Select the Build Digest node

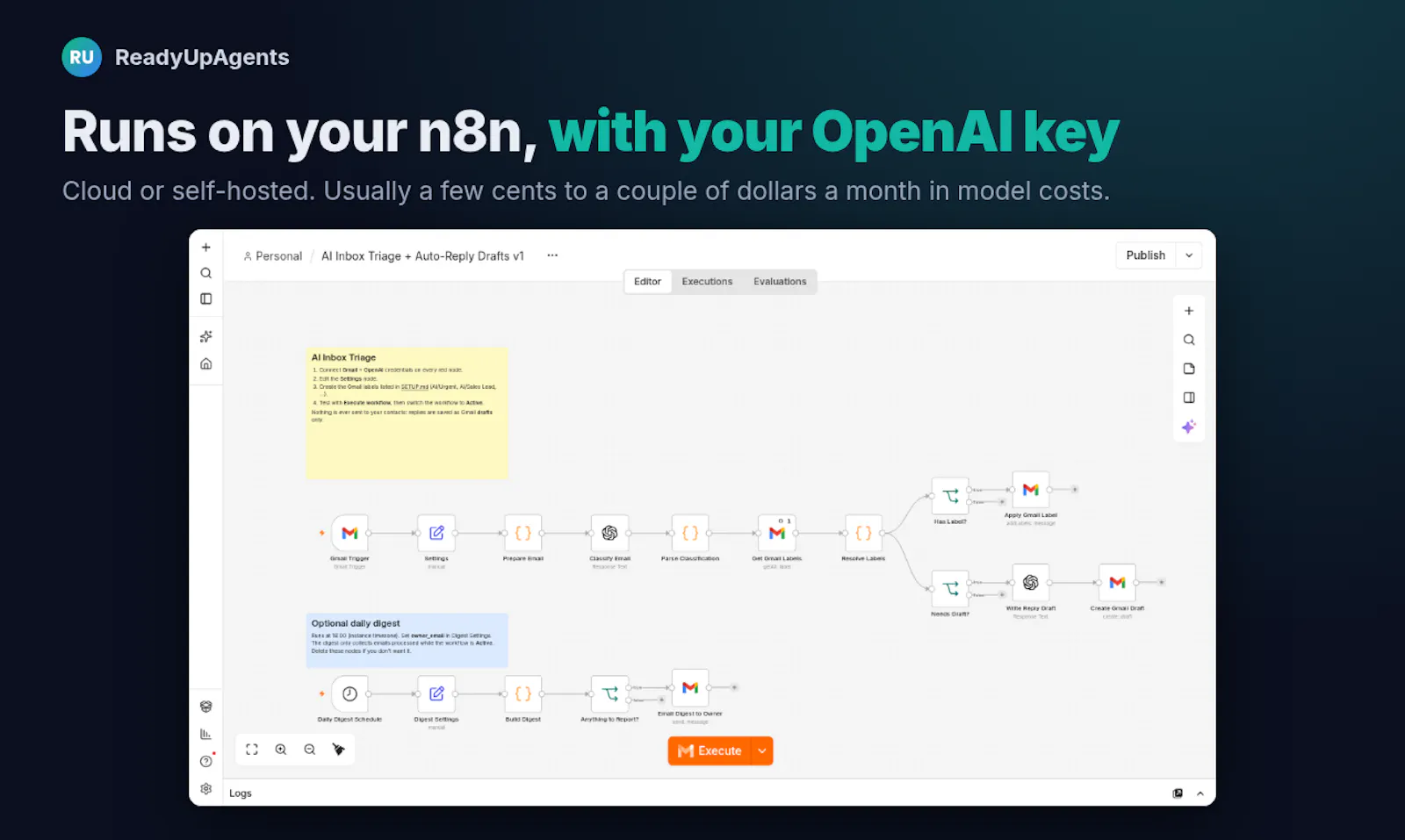click(x=523, y=693)
